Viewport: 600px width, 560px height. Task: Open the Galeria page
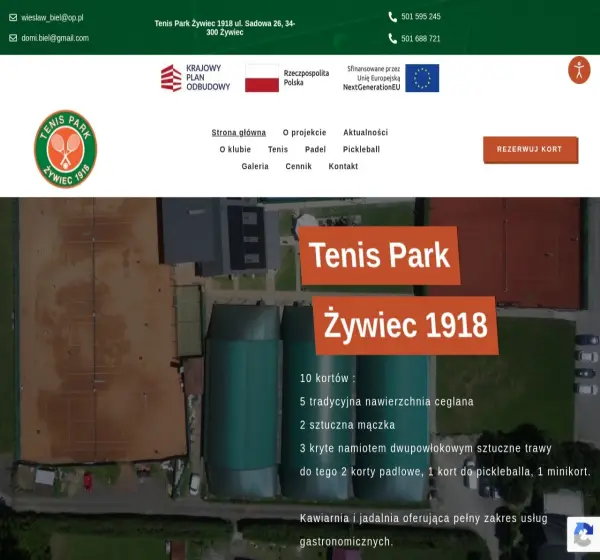tap(255, 166)
